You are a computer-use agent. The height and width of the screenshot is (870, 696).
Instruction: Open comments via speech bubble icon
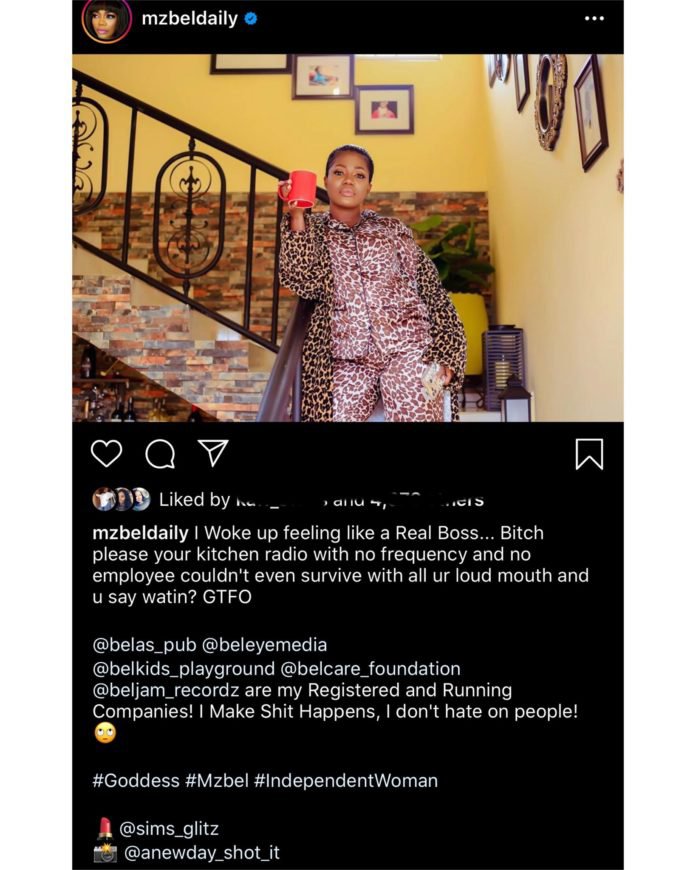(x=160, y=454)
